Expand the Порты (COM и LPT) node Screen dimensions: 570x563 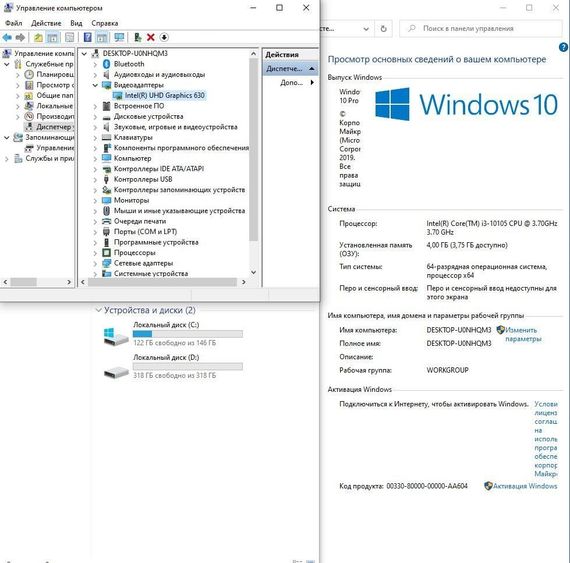tap(95, 232)
